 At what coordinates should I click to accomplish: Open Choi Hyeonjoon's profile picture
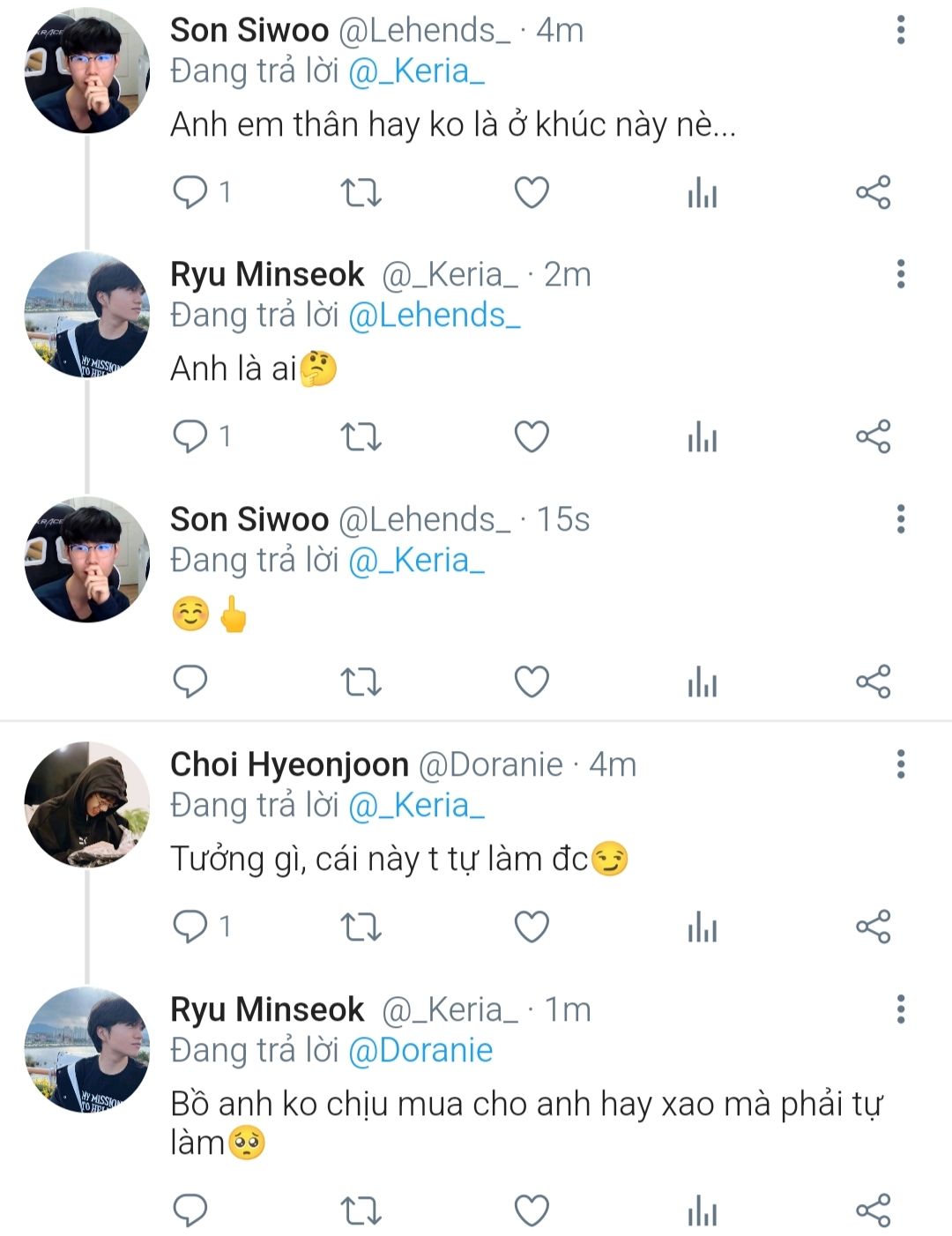(x=86, y=804)
